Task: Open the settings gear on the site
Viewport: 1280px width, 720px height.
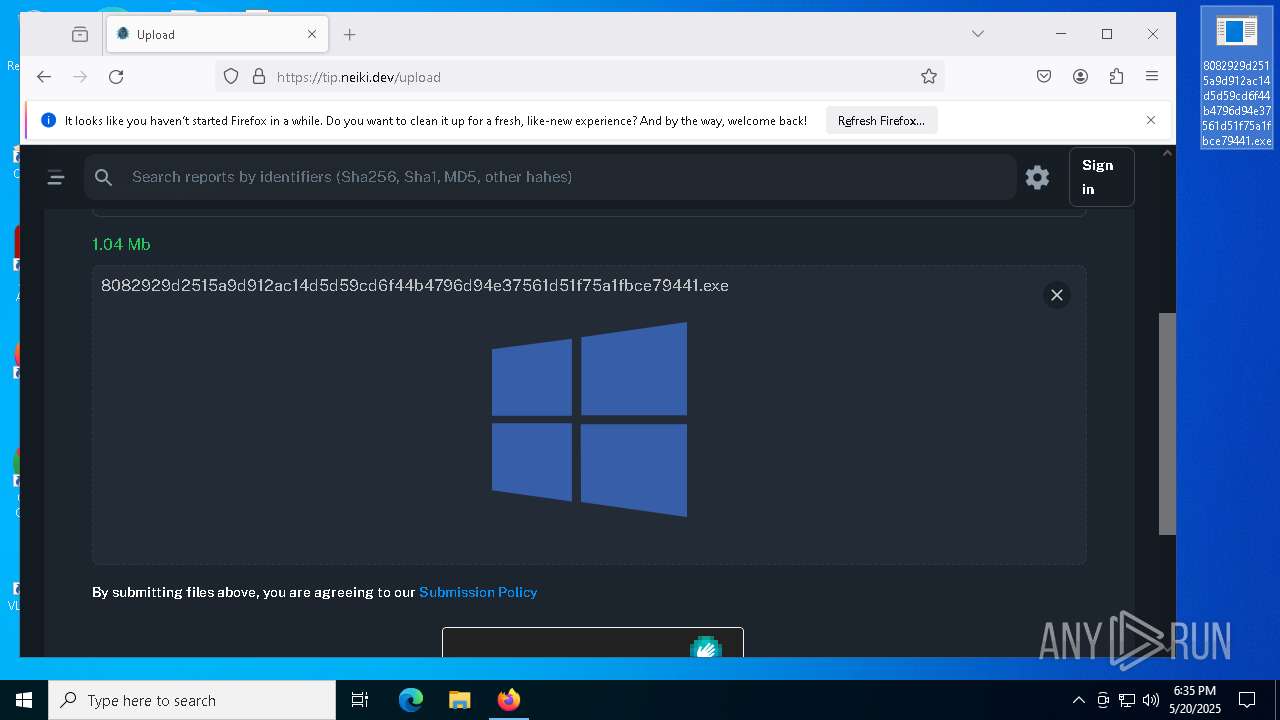Action: pyautogui.click(x=1037, y=177)
